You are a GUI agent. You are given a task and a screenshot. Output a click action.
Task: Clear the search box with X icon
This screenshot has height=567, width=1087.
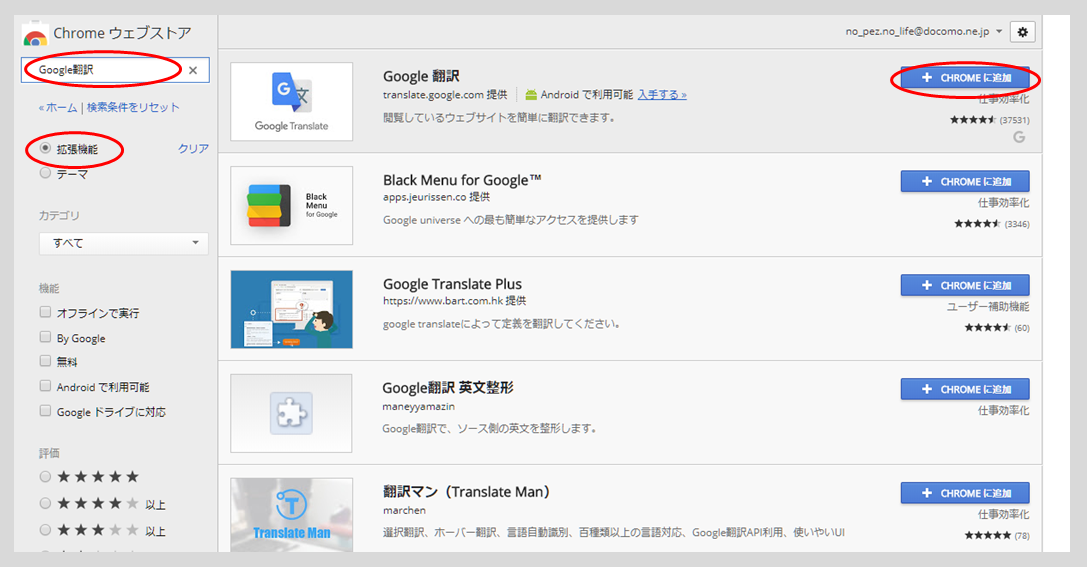click(193, 70)
